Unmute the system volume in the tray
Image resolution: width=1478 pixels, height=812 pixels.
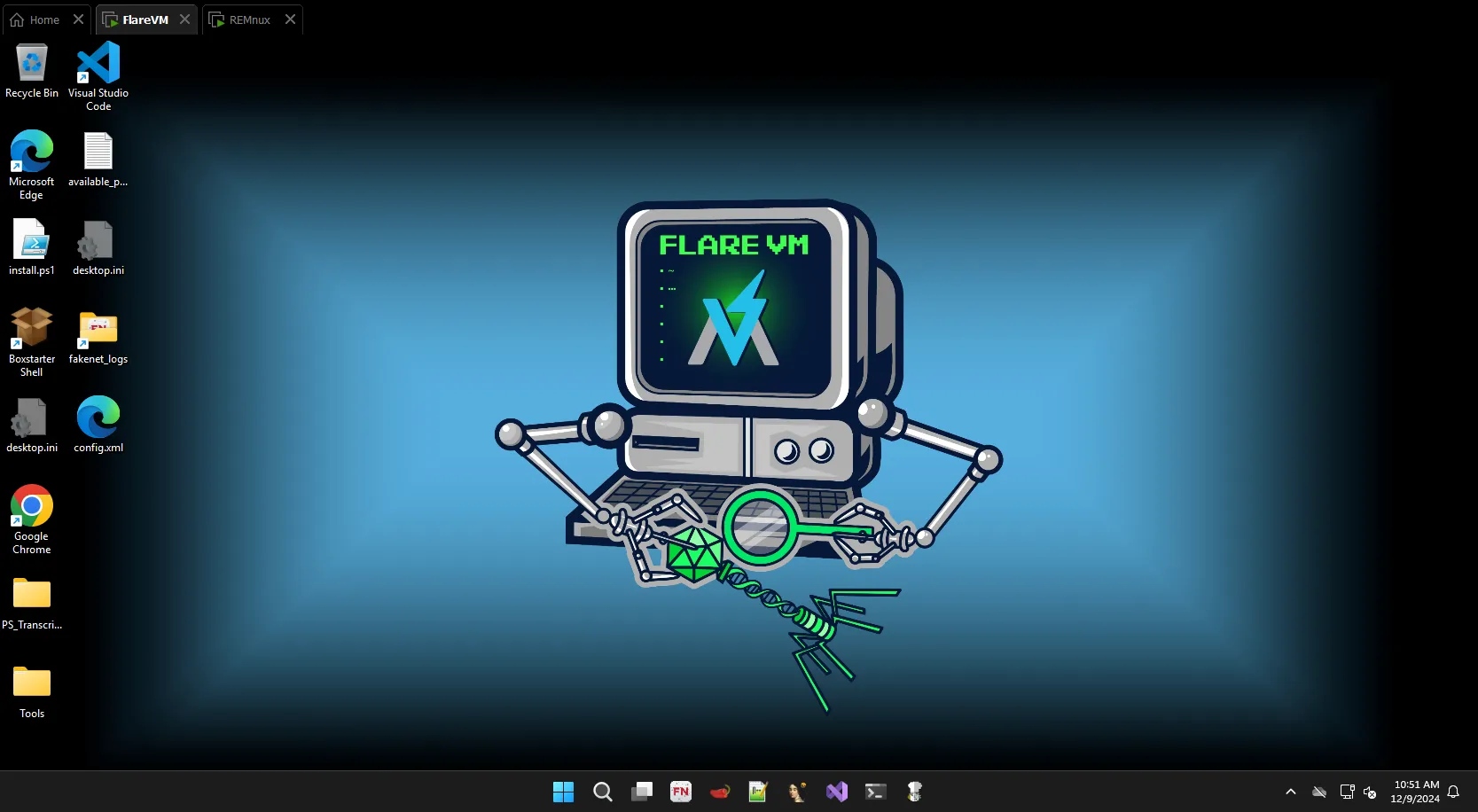[x=1371, y=792]
